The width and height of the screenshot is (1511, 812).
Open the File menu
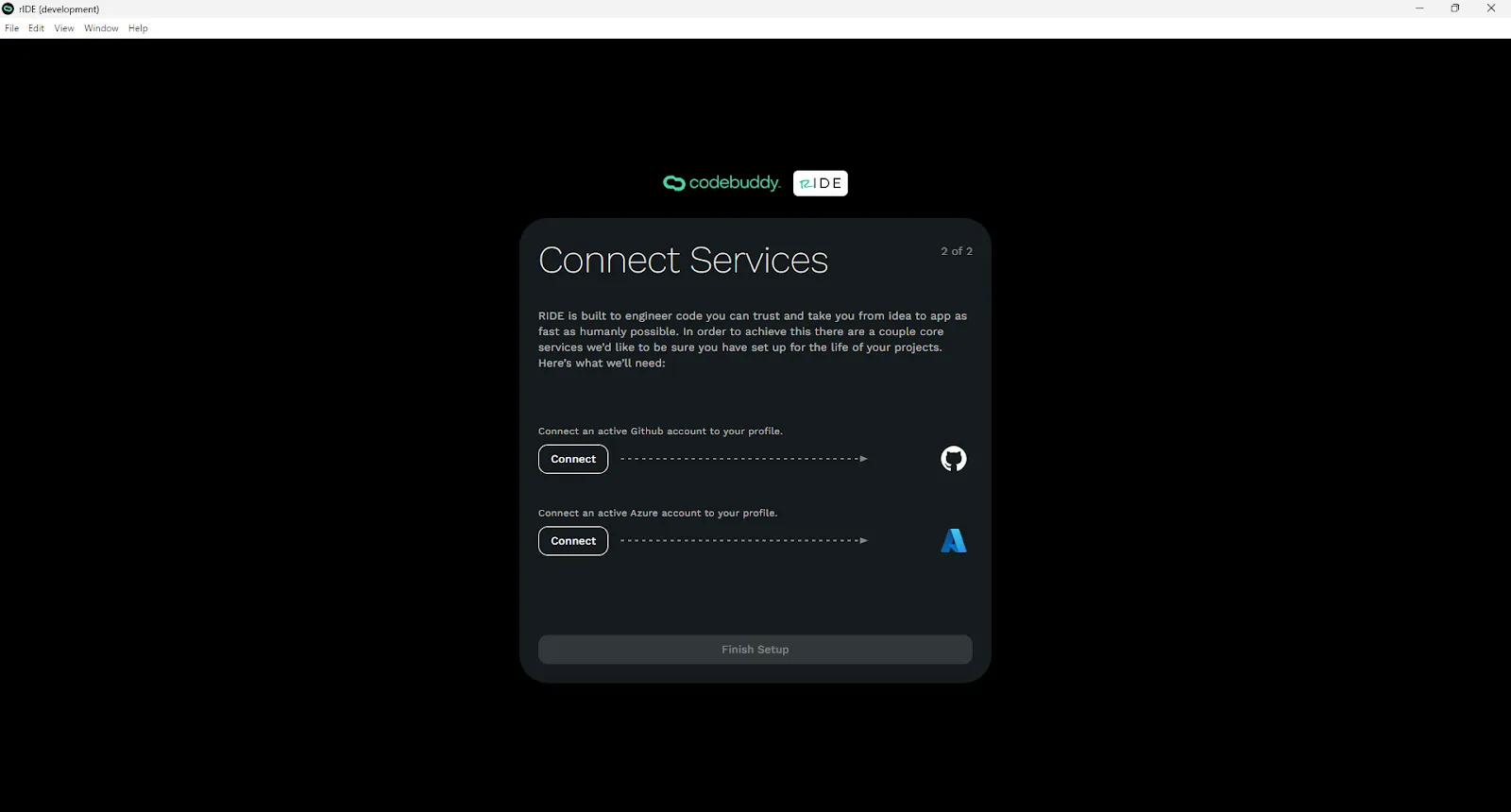click(x=12, y=28)
